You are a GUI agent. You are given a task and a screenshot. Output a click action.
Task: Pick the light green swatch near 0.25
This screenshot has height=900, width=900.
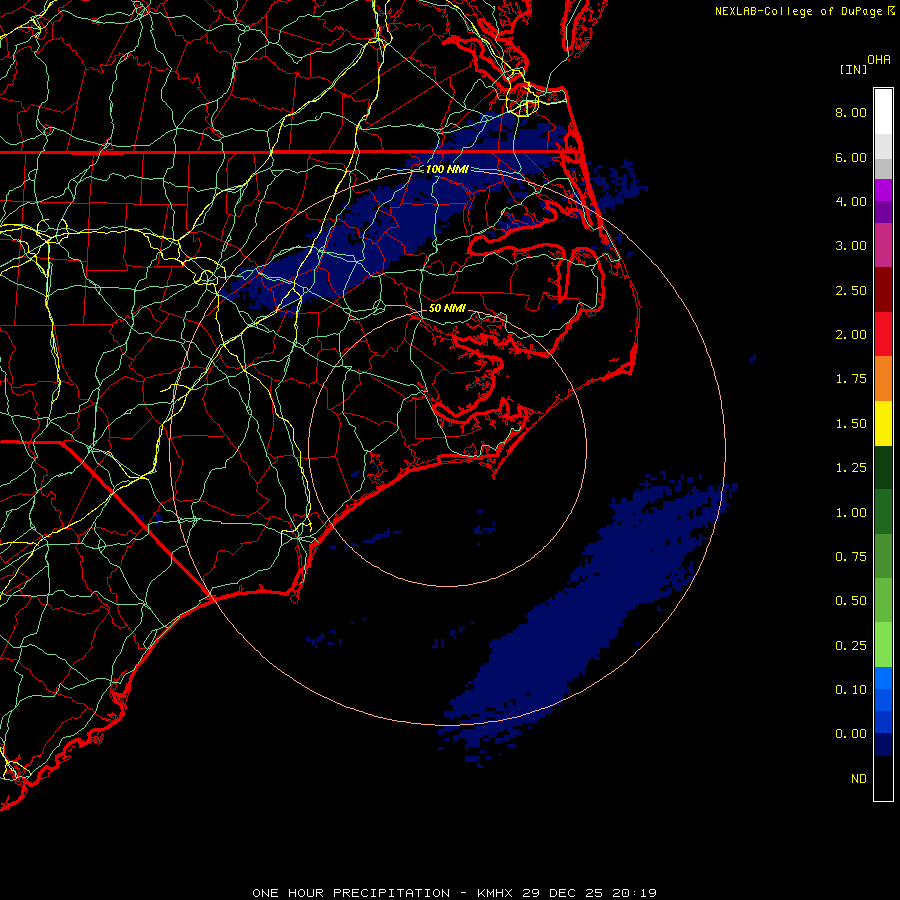883,645
